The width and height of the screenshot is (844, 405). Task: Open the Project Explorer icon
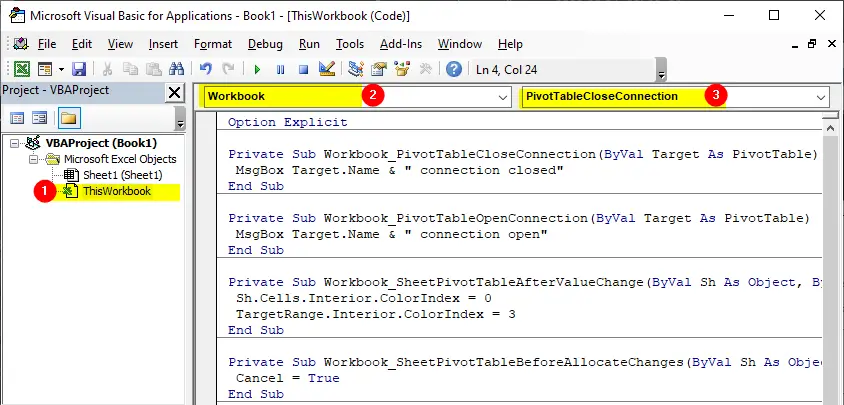(355, 69)
